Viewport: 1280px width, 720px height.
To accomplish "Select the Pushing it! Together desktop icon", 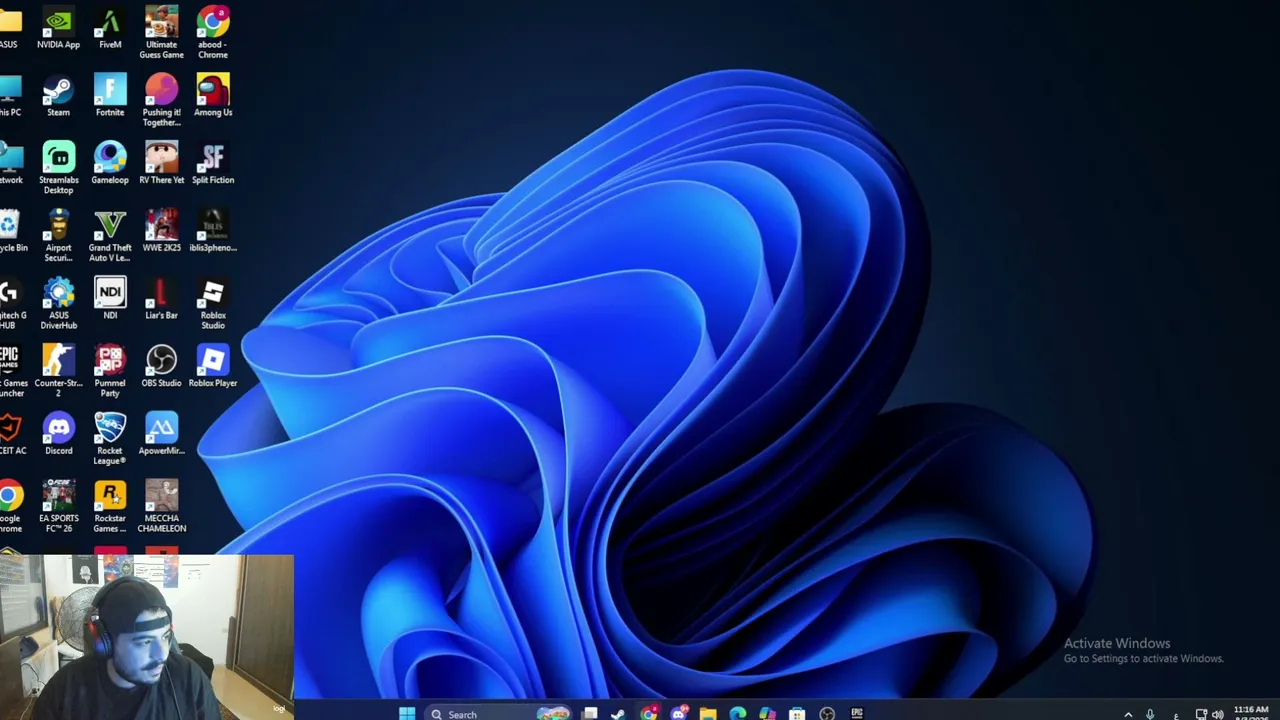I will click(x=161, y=100).
